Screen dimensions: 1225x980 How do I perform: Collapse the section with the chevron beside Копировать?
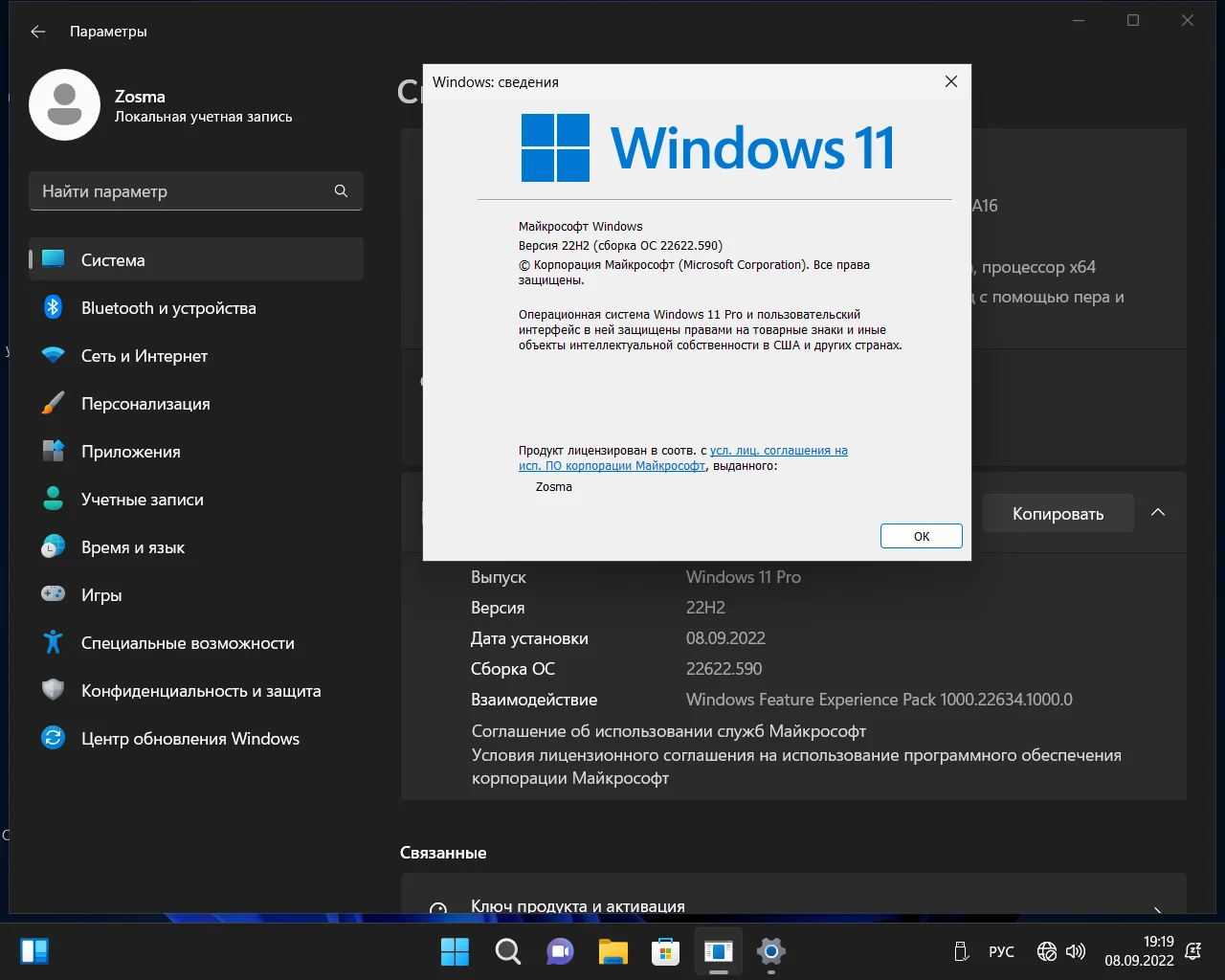click(1158, 513)
